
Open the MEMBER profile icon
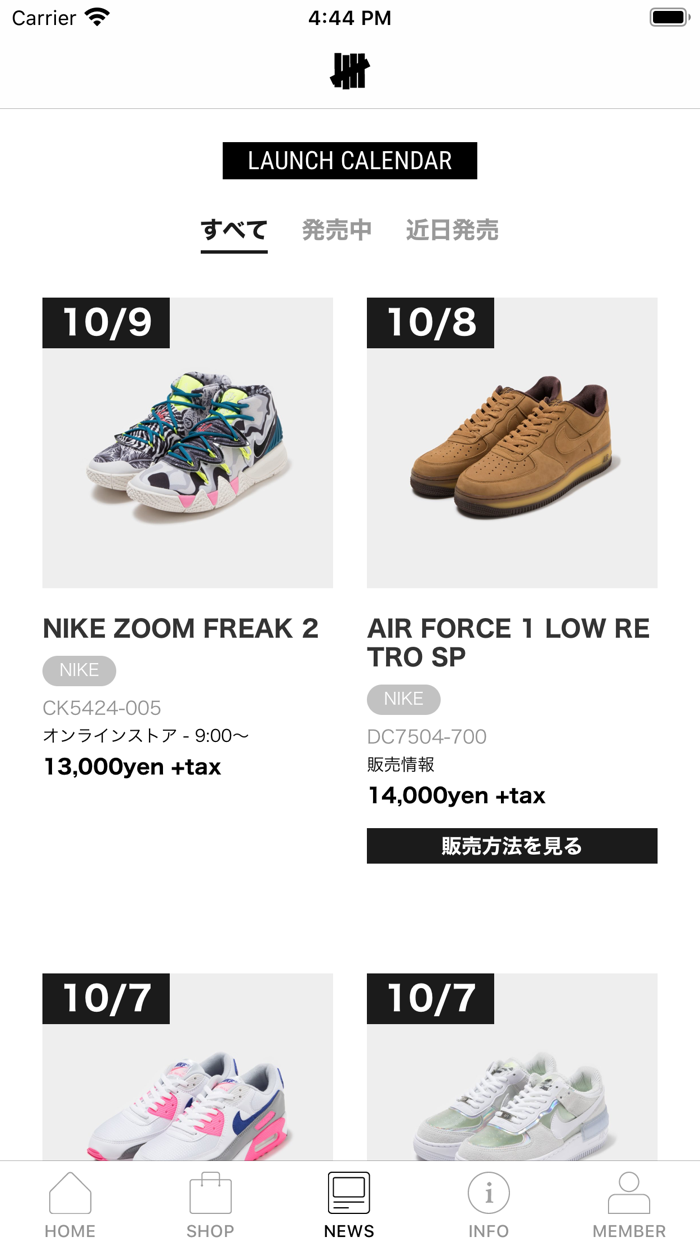click(x=629, y=1193)
